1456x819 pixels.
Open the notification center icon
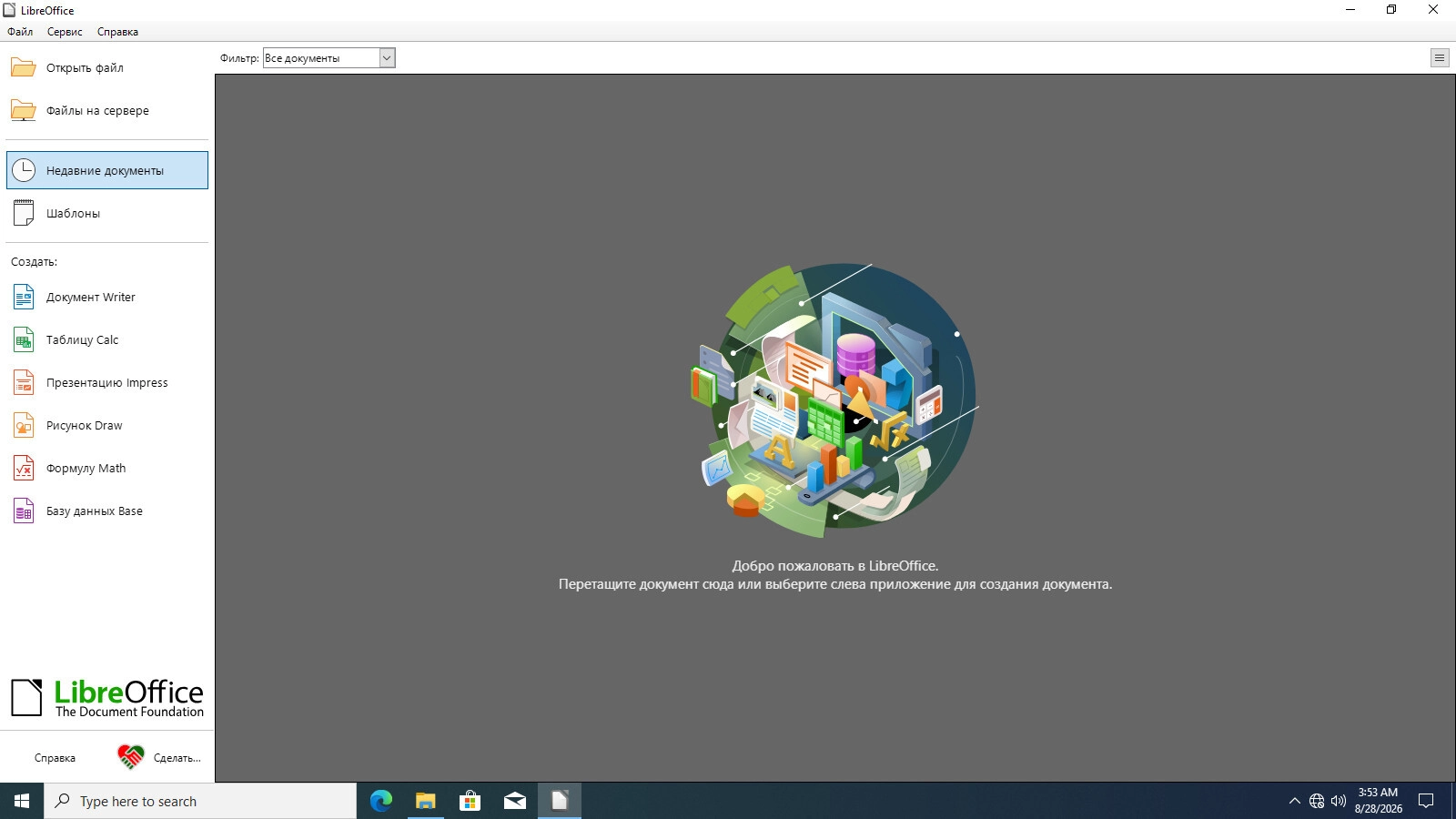coord(1426,802)
